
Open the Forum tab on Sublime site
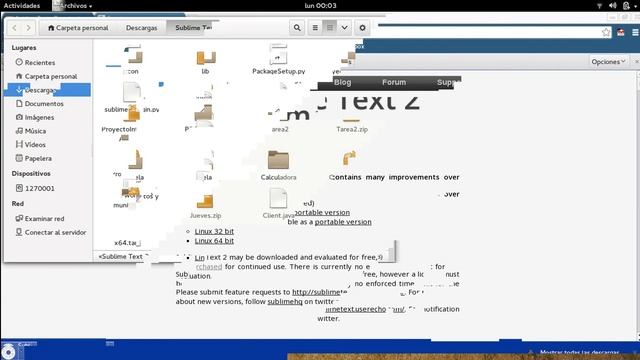(x=394, y=82)
